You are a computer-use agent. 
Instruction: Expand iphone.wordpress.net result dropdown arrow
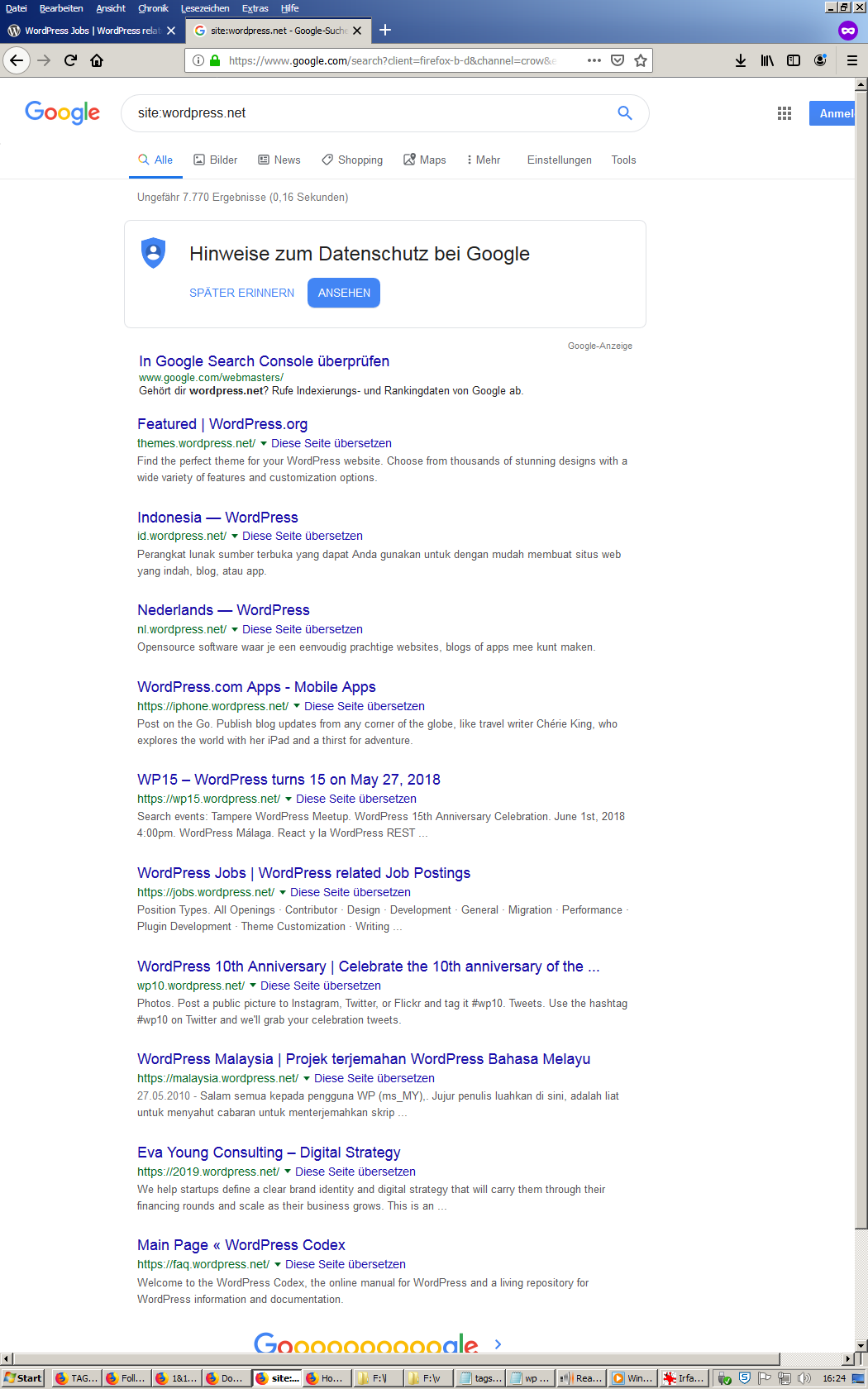[x=297, y=706]
